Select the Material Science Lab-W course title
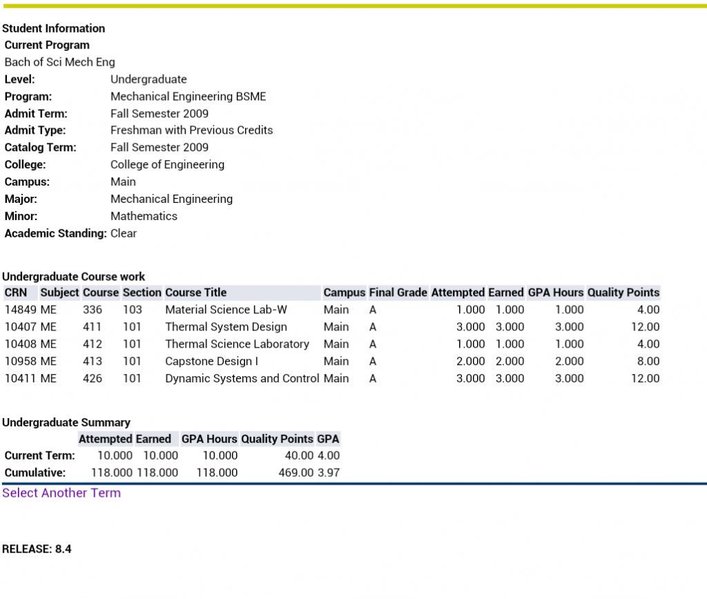 click(226, 309)
